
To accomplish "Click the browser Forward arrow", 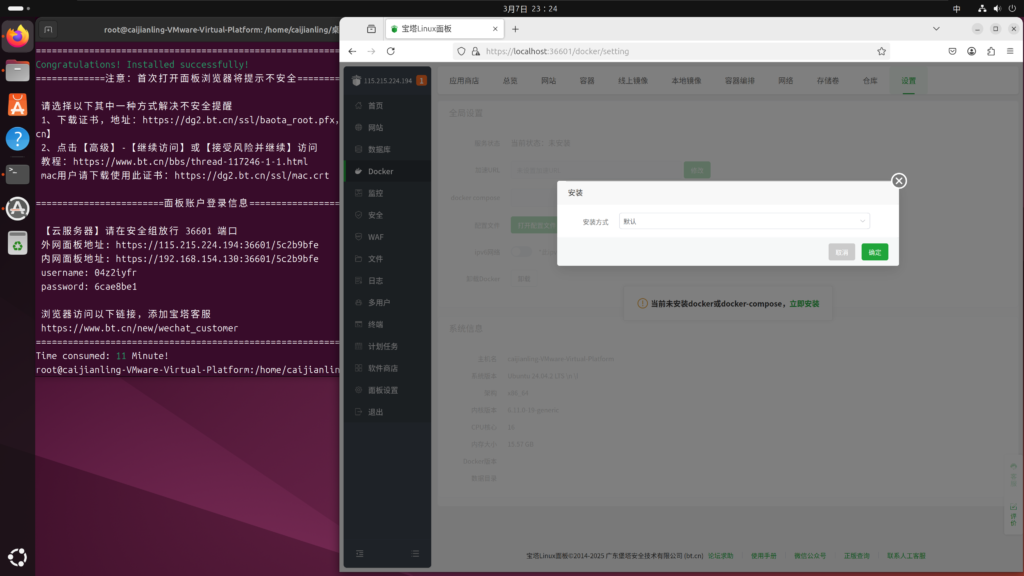I will pos(371,51).
